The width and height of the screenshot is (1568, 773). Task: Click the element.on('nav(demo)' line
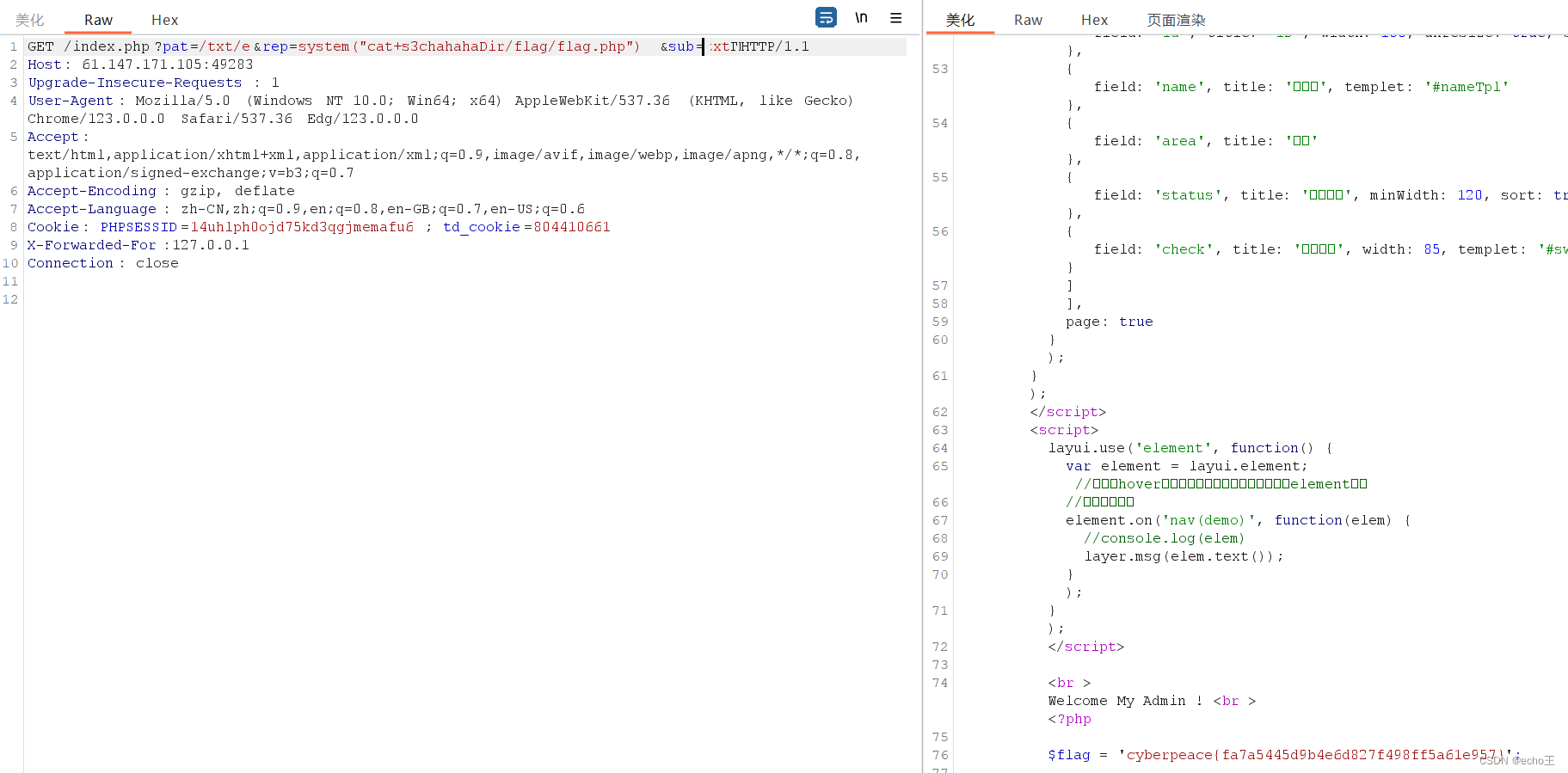tap(1238, 520)
